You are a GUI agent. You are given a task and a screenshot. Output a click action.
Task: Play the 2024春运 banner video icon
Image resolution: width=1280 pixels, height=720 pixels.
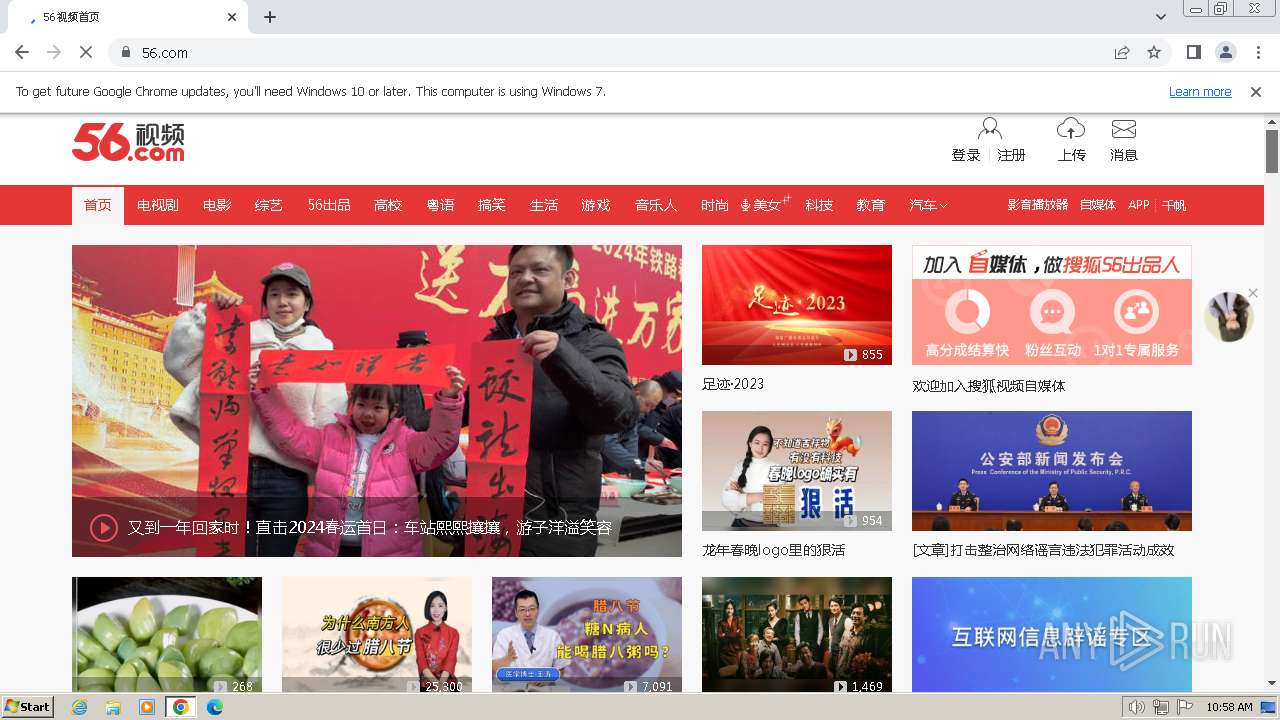(x=104, y=527)
